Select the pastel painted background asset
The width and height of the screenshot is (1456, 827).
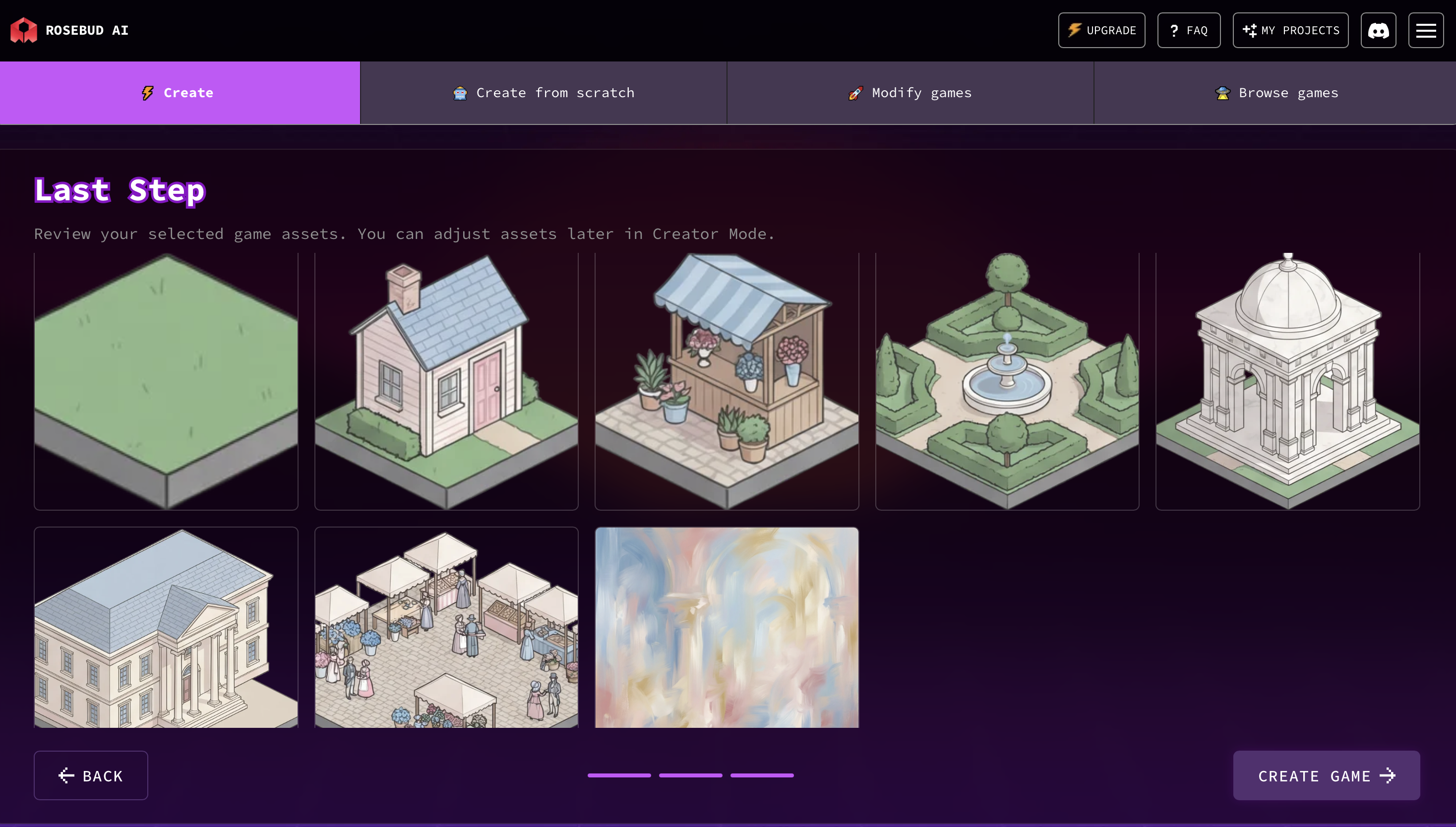(727, 627)
